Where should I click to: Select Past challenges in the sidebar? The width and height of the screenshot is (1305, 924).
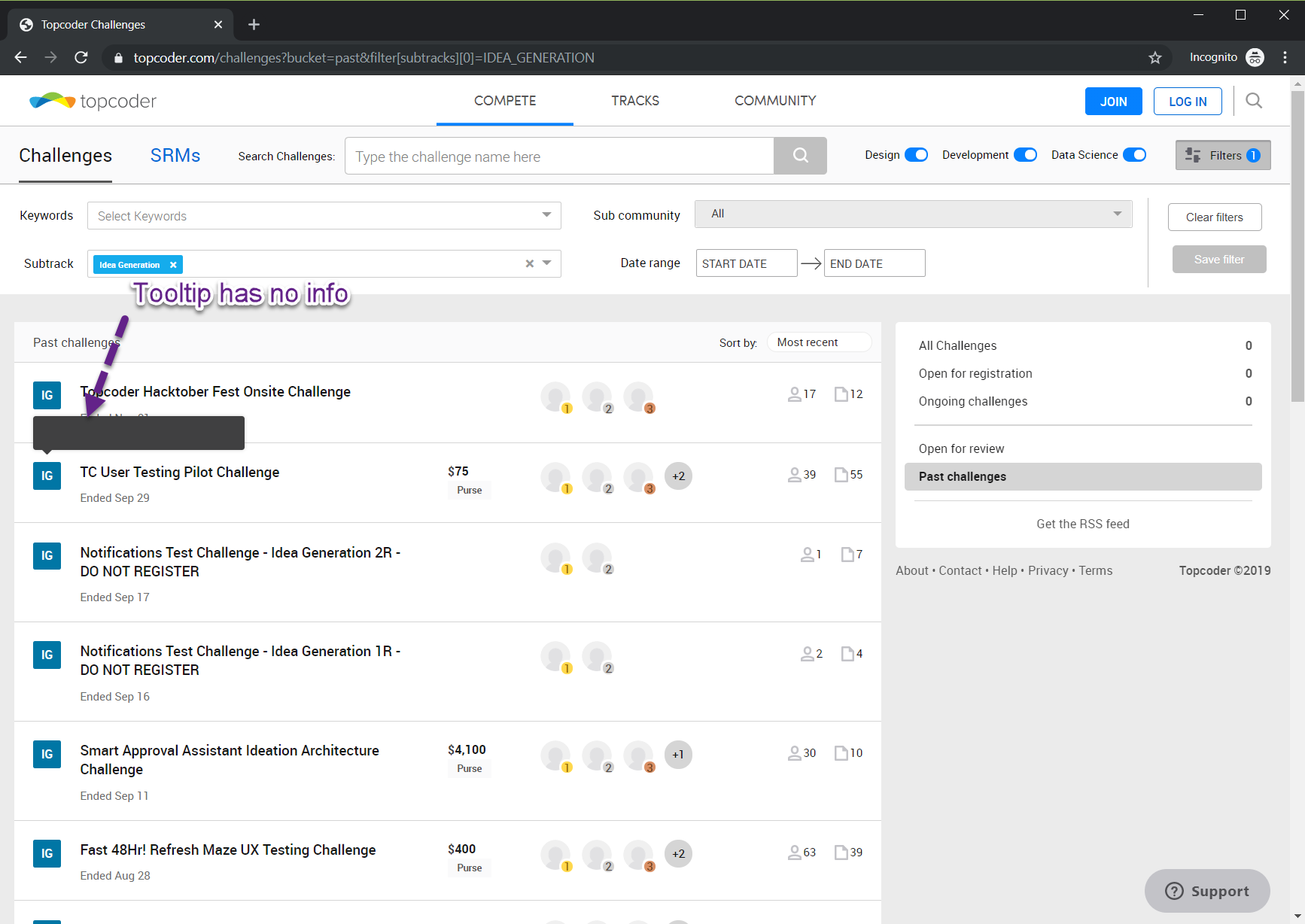(x=1083, y=476)
